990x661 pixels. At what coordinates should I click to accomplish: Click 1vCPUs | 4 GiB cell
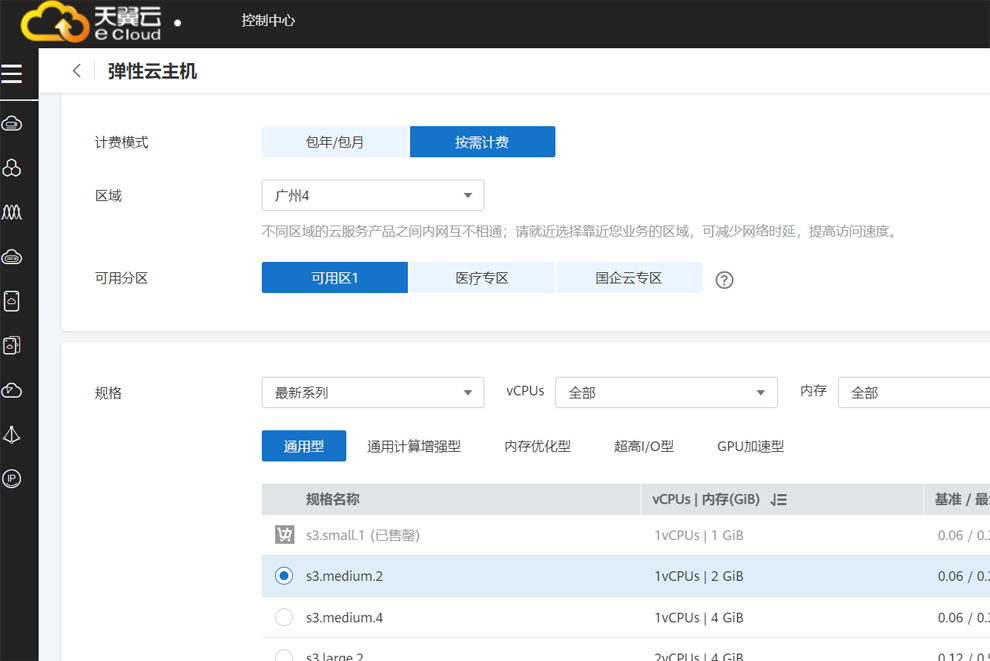(699, 617)
